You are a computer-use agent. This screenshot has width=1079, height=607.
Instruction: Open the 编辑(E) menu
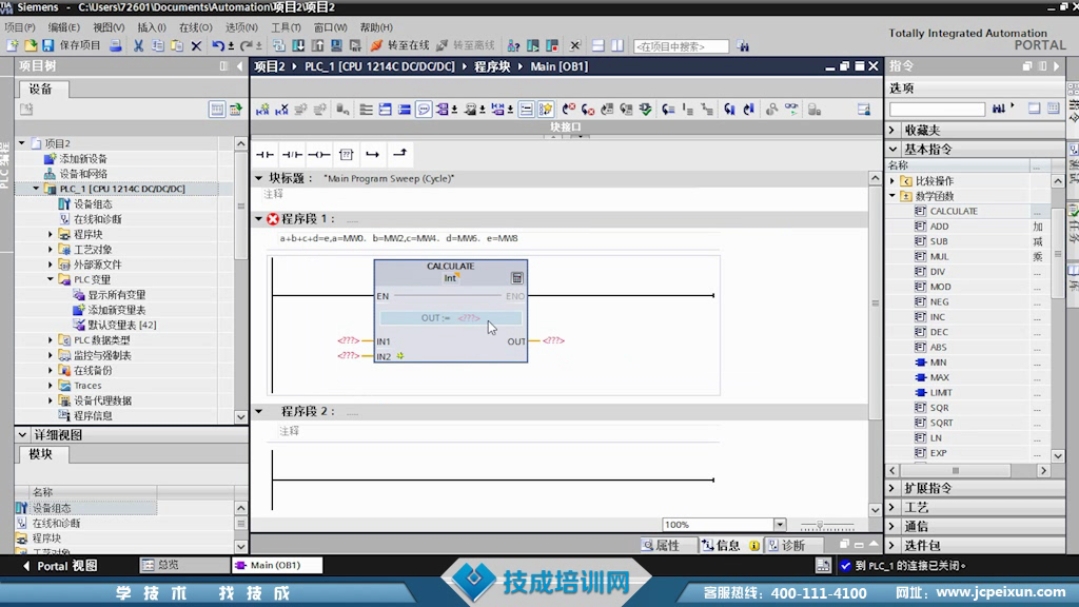coord(63,28)
